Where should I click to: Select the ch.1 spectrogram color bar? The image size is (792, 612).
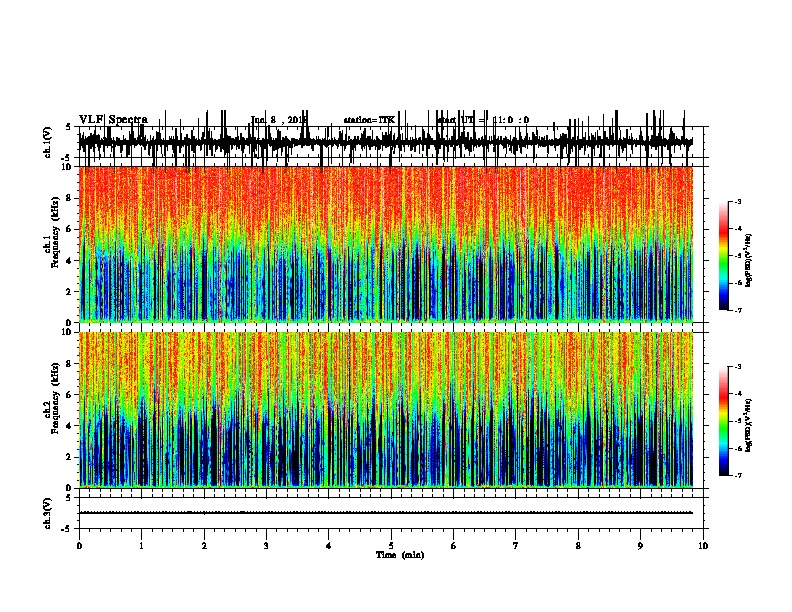(x=724, y=256)
